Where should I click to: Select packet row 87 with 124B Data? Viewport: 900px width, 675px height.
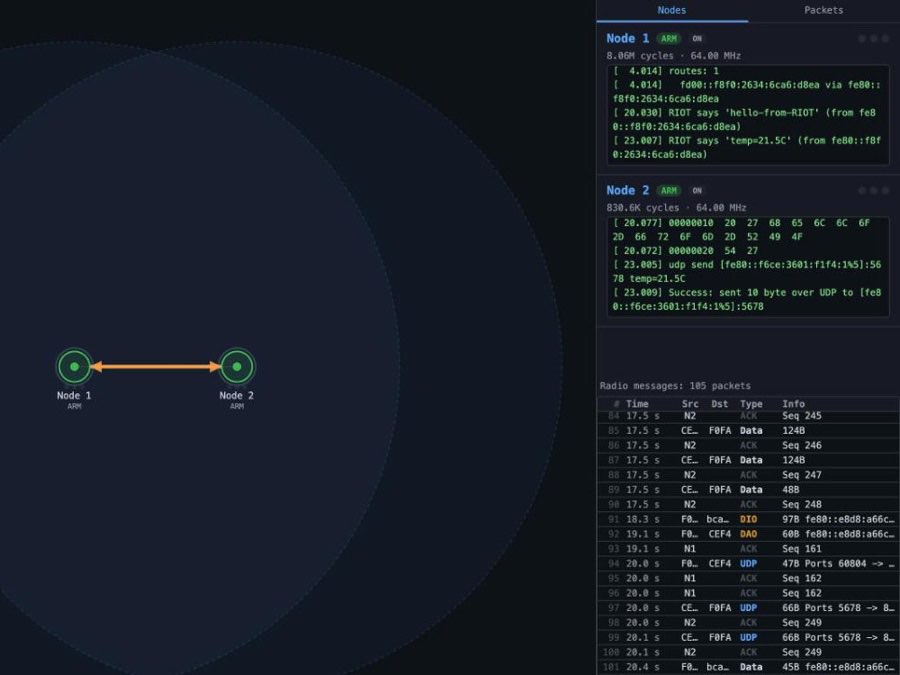pos(748,460)
